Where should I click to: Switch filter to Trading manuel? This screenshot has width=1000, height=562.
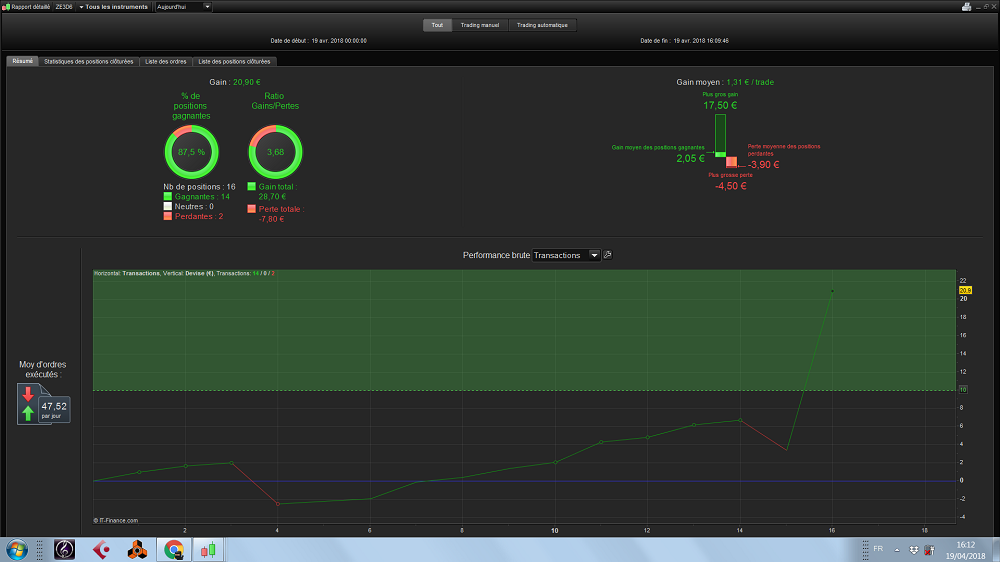(x=480, y=25)
